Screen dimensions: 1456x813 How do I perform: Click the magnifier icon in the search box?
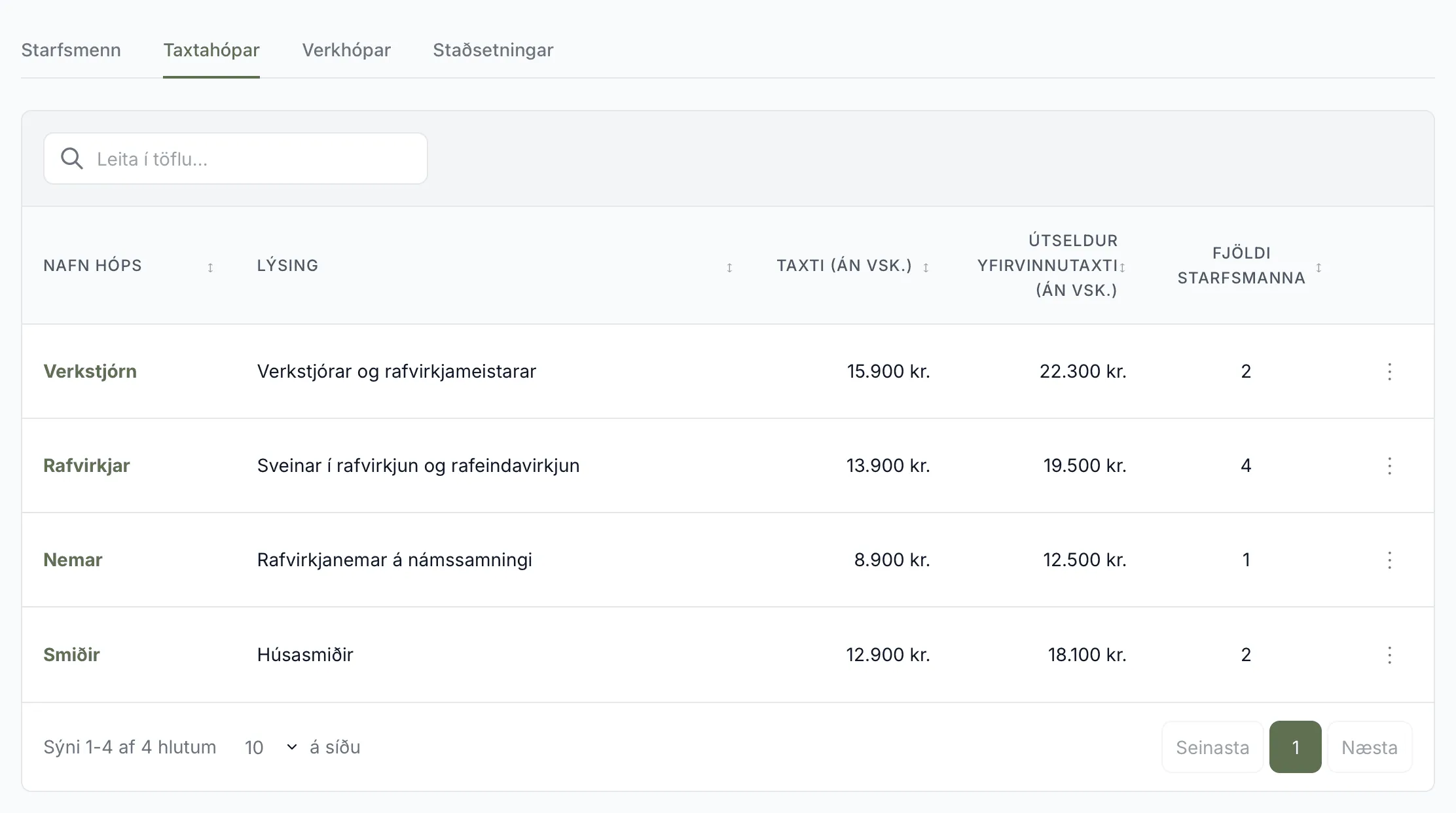click(x=71, y=158)
